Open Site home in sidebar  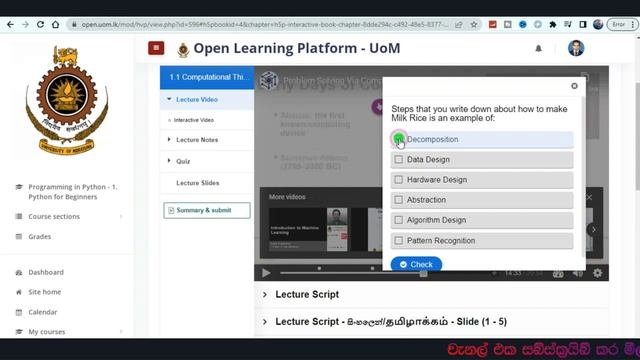(44, 292)
